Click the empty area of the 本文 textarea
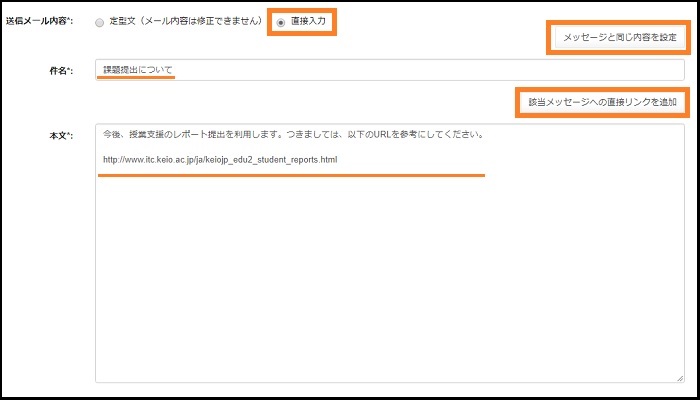 tap(390, 280)
